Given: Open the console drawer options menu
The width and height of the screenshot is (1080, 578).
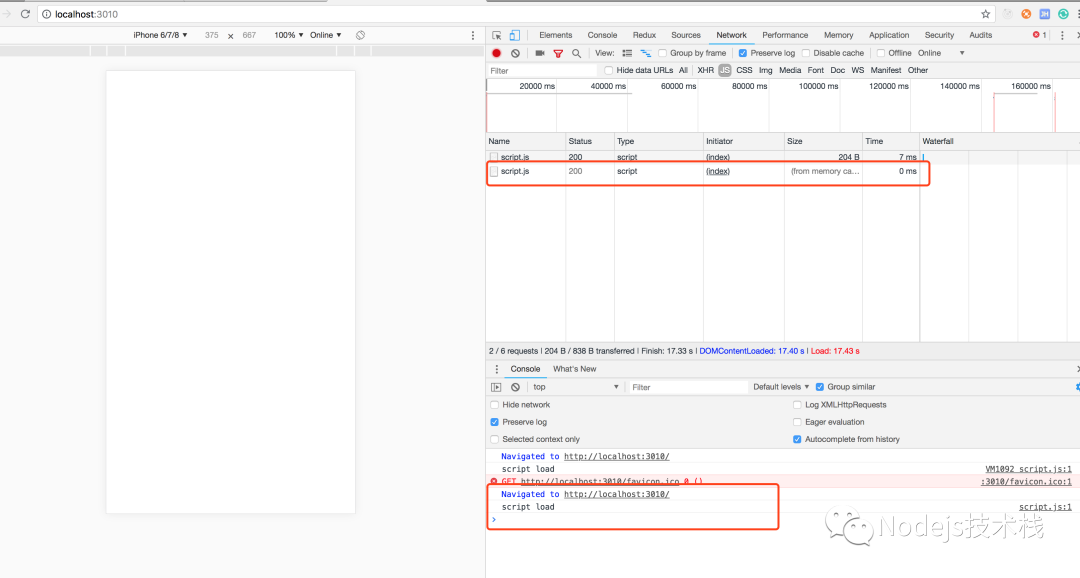Looking at the screenshot, I should (497, 369).
